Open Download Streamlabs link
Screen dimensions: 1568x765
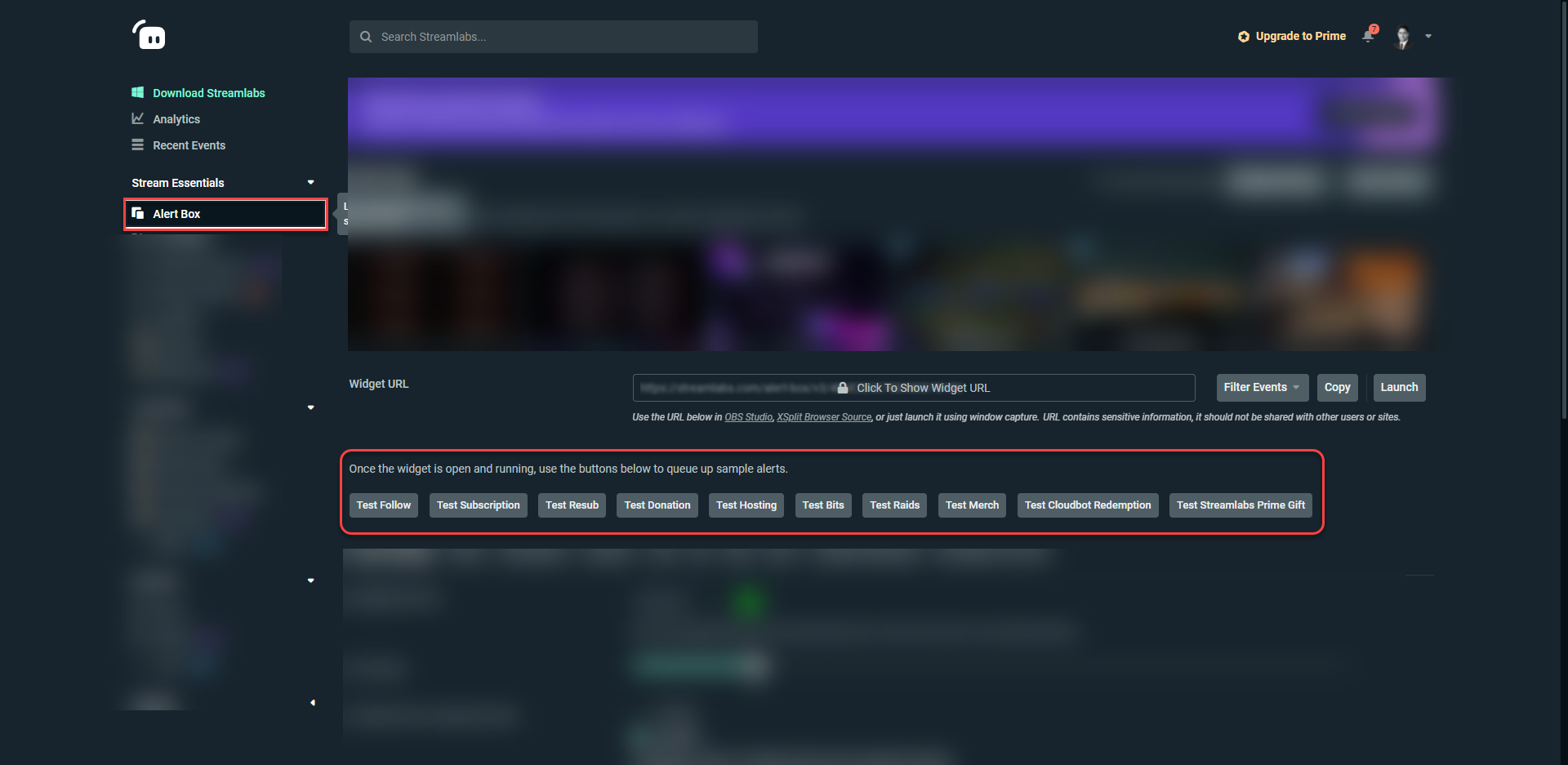[x=209, y=93]
